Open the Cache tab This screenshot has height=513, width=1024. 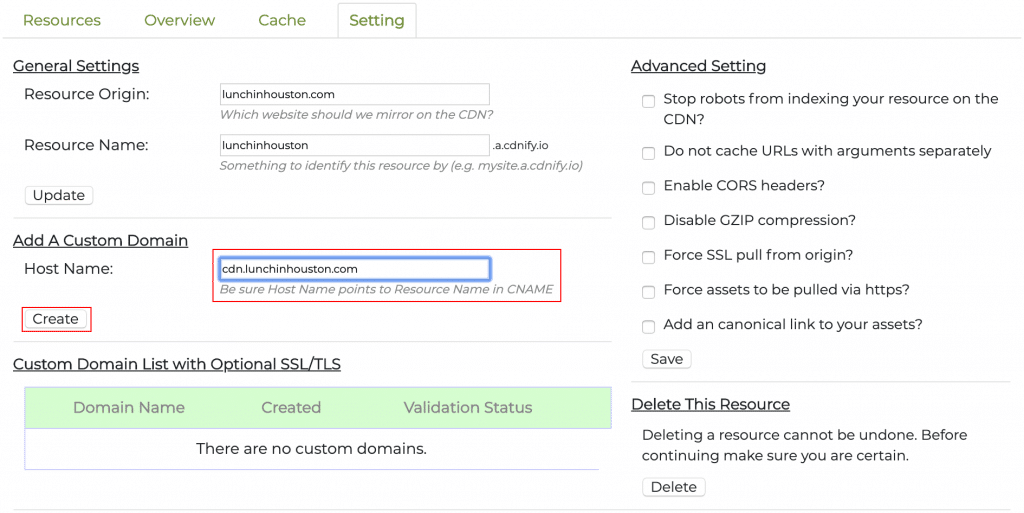[x=282, y=20]
